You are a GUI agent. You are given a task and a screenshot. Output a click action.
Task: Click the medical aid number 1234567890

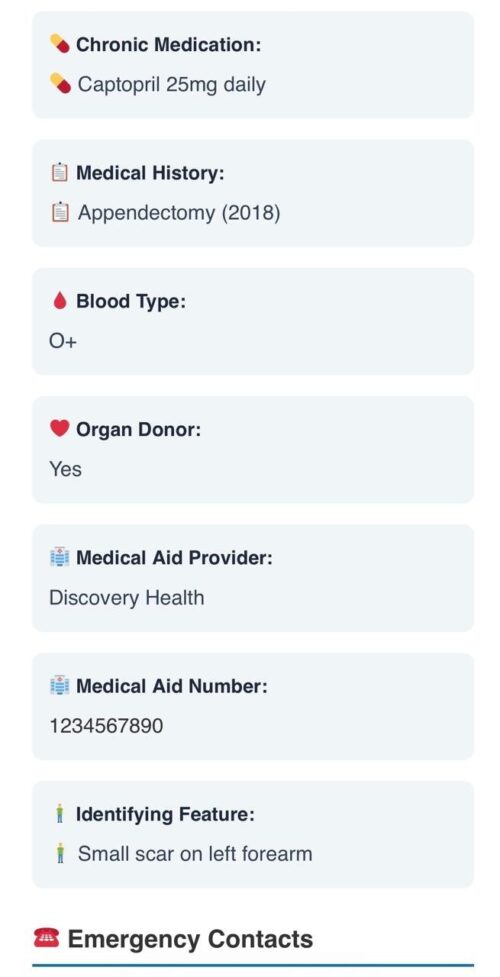pos(106,726)
